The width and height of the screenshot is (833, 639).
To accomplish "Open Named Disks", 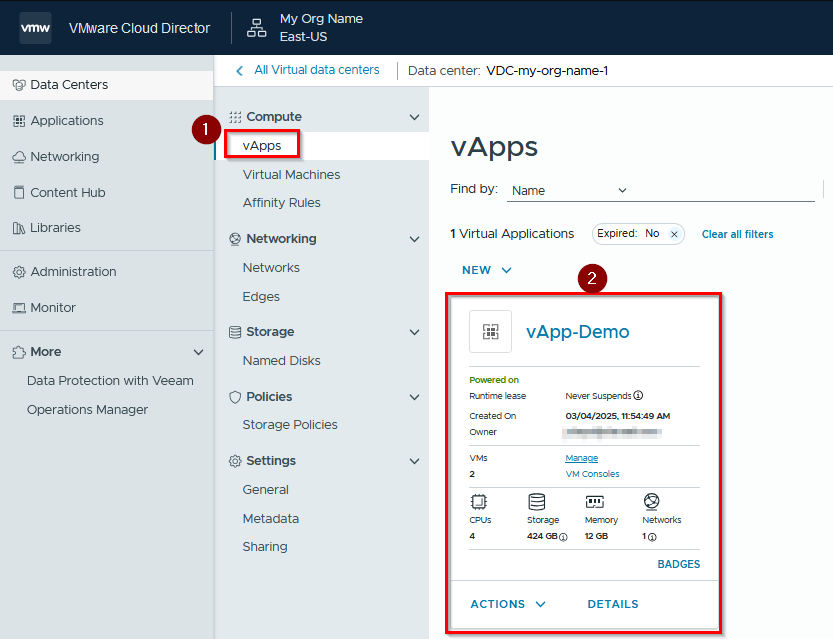I will pyautogui.click(x=282, y=361).
